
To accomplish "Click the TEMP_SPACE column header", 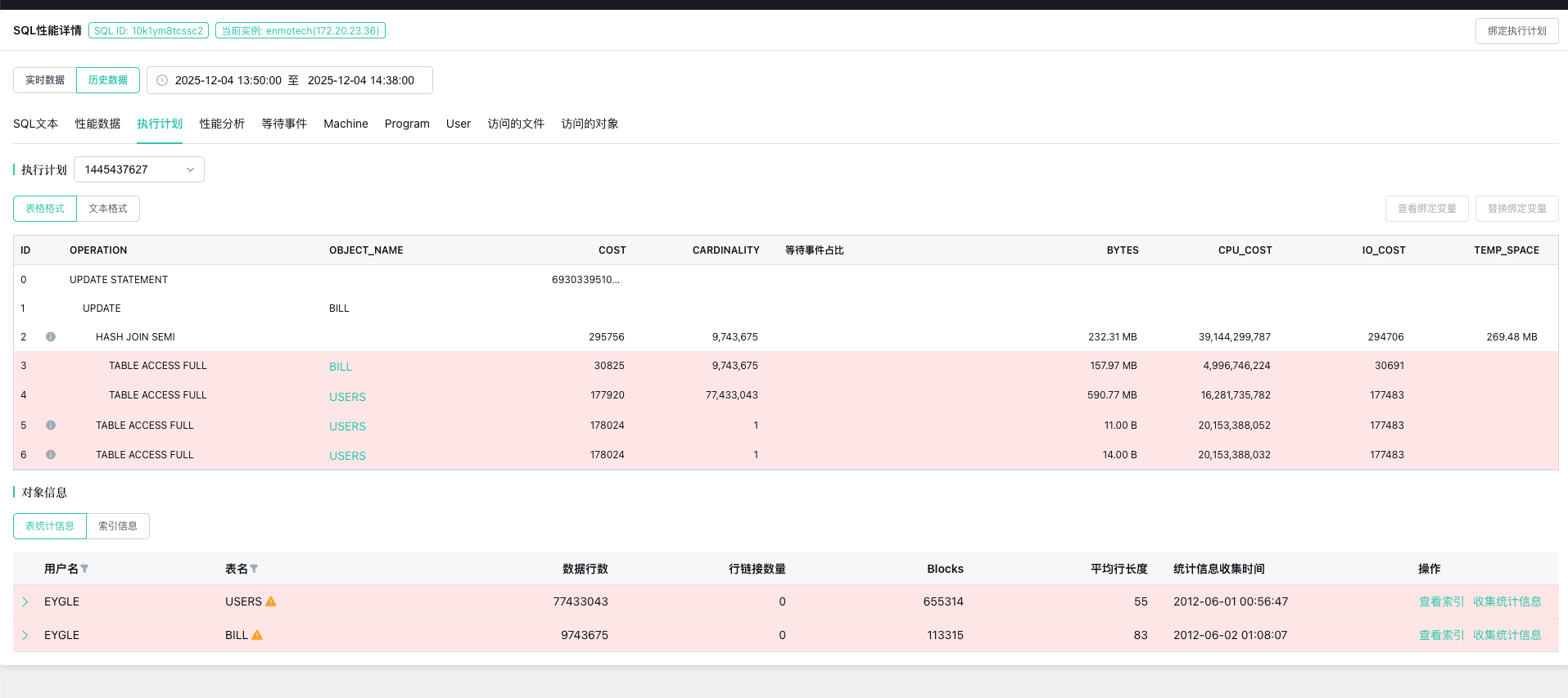I will pyautogui.click(x=1507, y=250).
